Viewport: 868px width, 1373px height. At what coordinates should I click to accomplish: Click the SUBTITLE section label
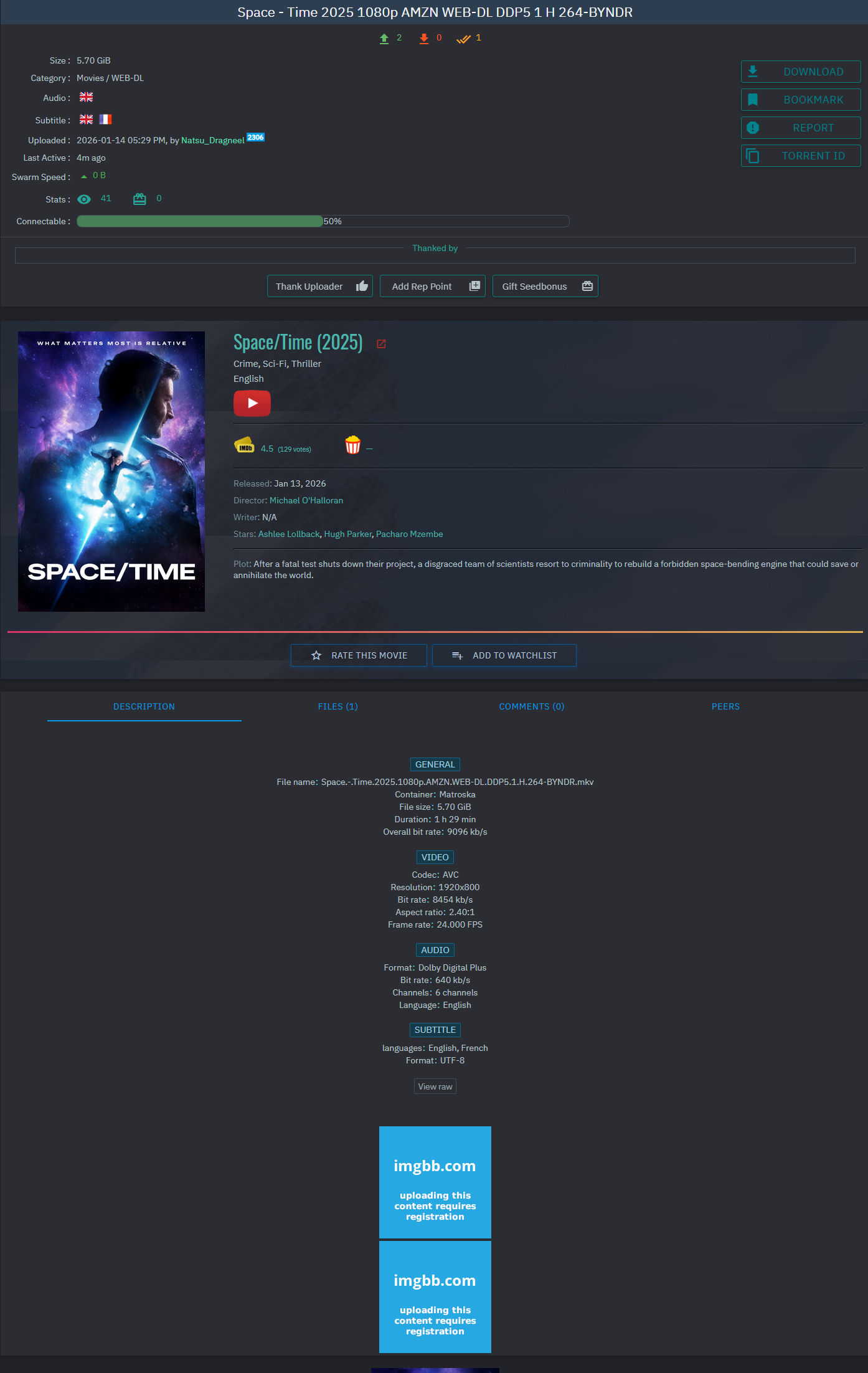[435, 1030]
